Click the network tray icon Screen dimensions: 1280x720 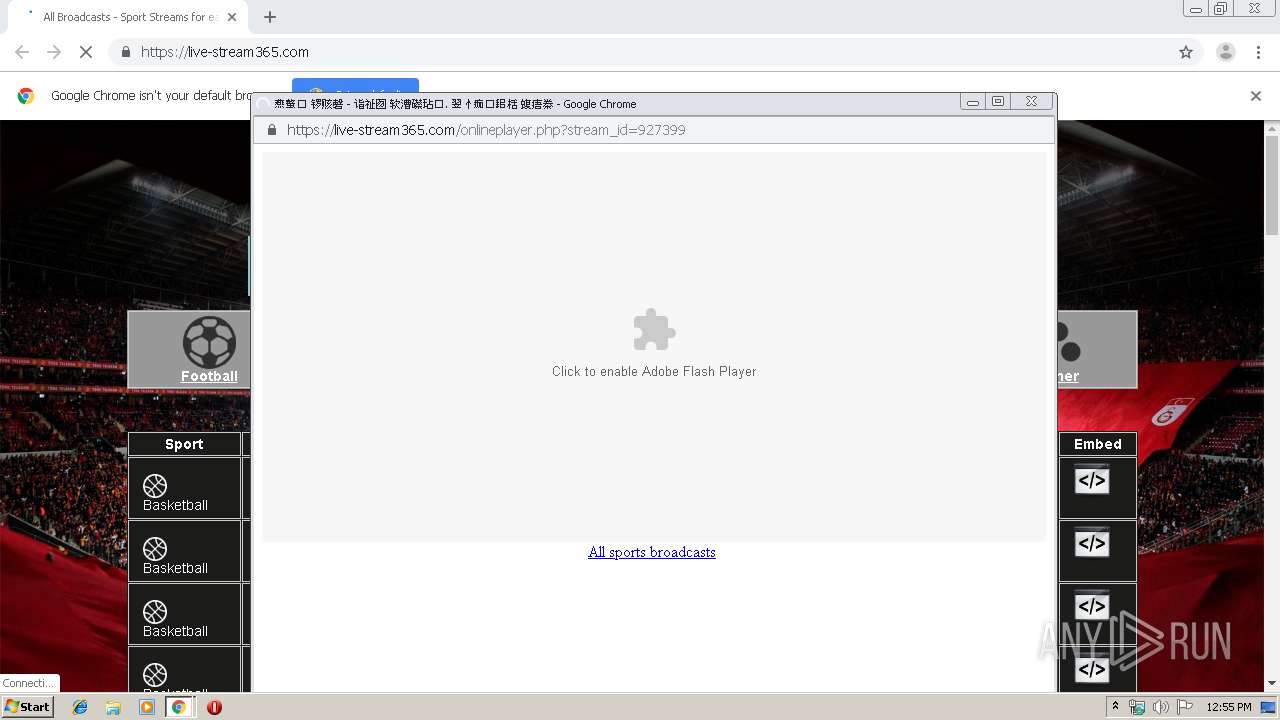point(1137,707)
